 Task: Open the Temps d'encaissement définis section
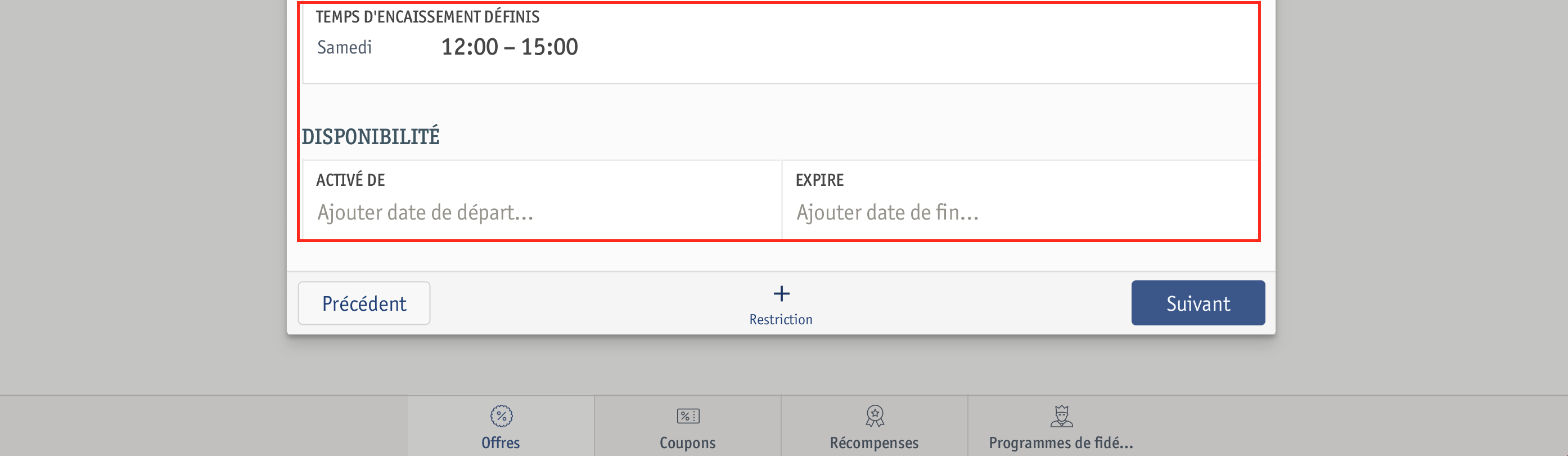tap(427, 16)
